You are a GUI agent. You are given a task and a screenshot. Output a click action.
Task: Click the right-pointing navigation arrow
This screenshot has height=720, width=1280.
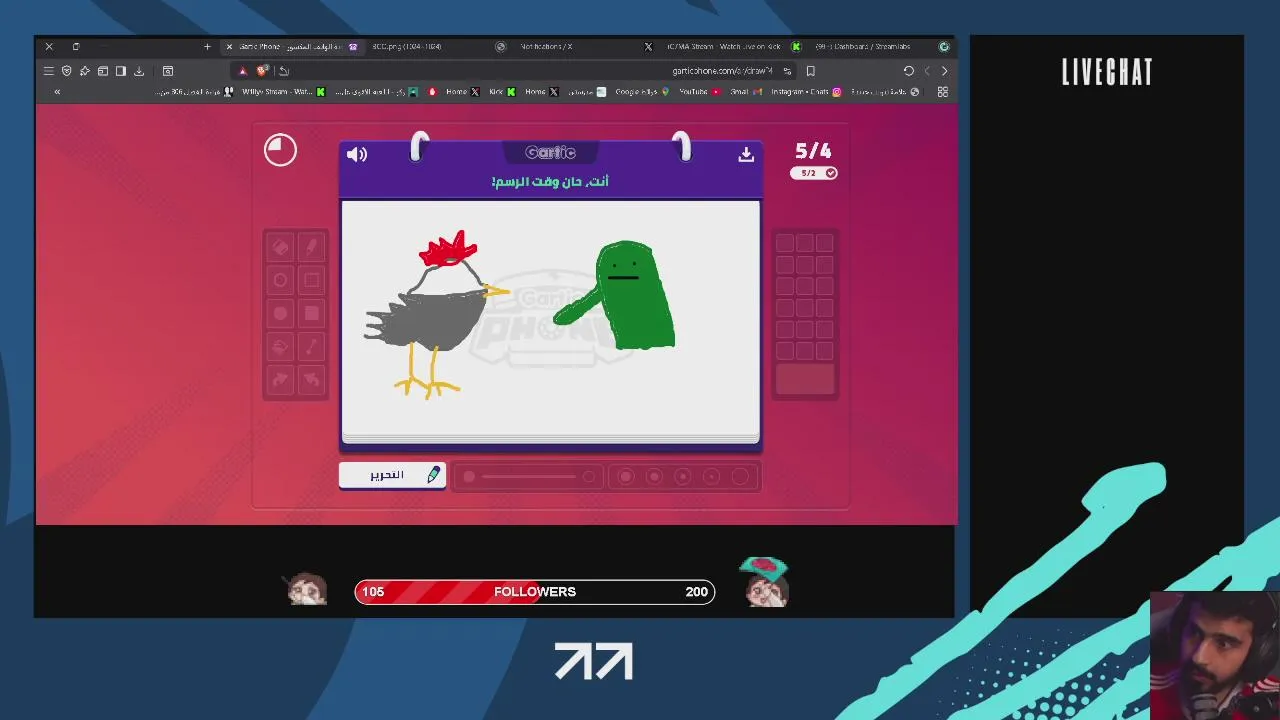pos(944,71)
